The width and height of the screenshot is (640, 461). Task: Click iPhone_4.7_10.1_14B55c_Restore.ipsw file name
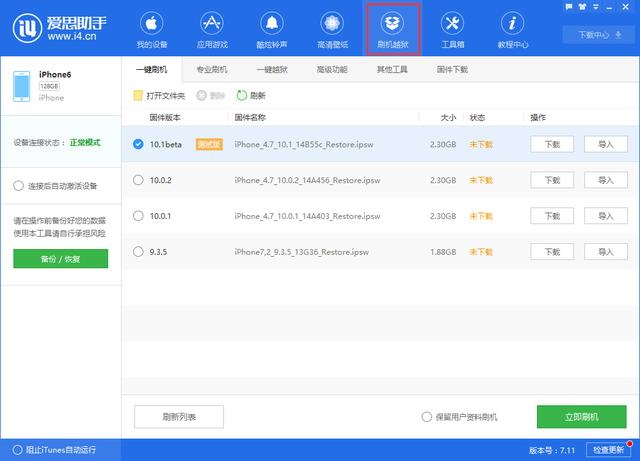tap(304, 145)
